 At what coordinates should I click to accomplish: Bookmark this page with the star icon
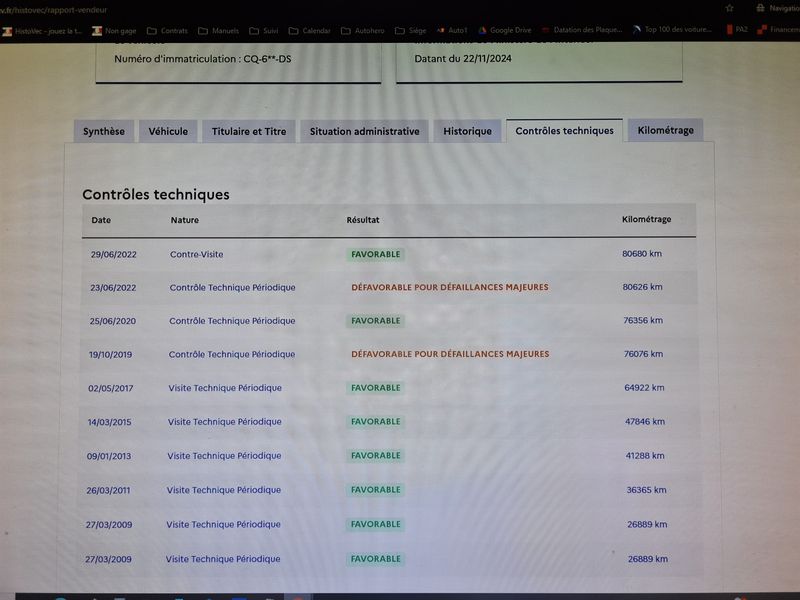pyautogui.click(x=730, y=8)
